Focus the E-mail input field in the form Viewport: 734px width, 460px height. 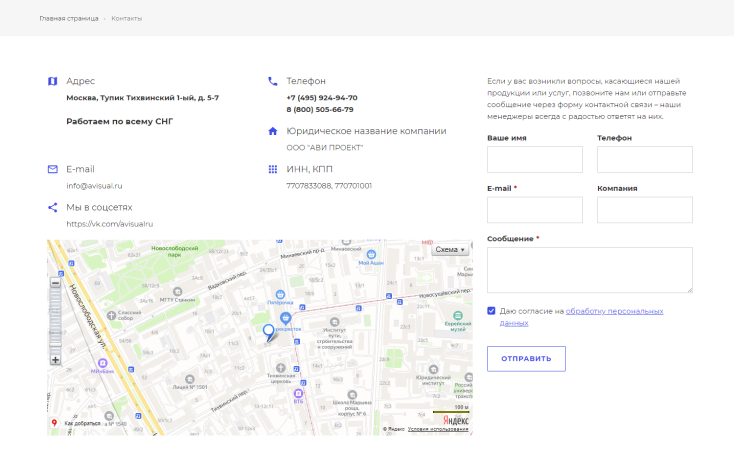[535, 210]
